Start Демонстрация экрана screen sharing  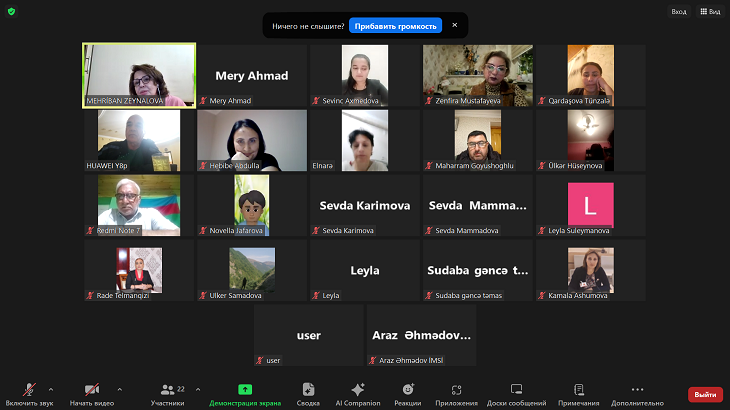click(x=245, y=391)
